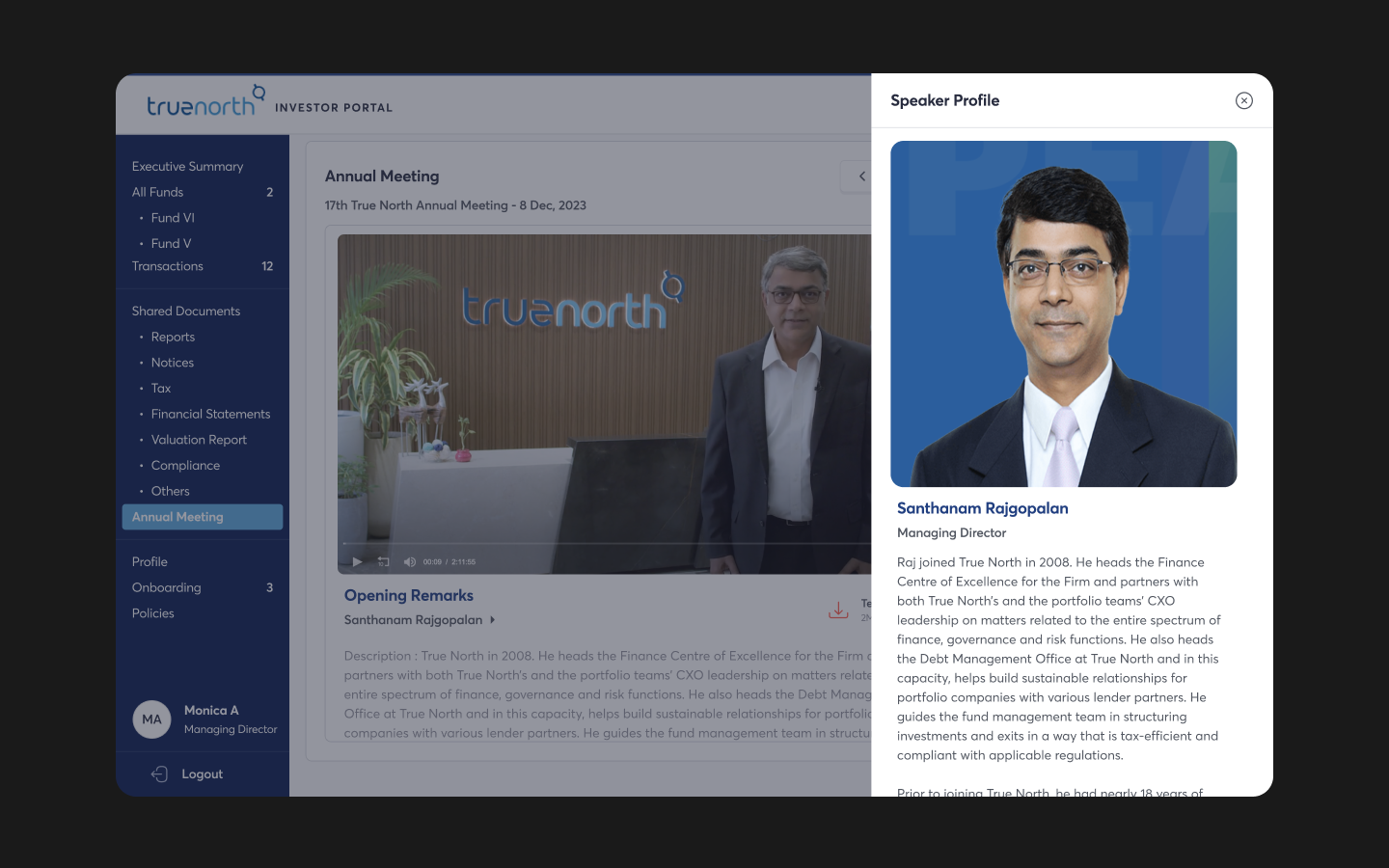Click the All Funds count badge 2

coord(269,192)
